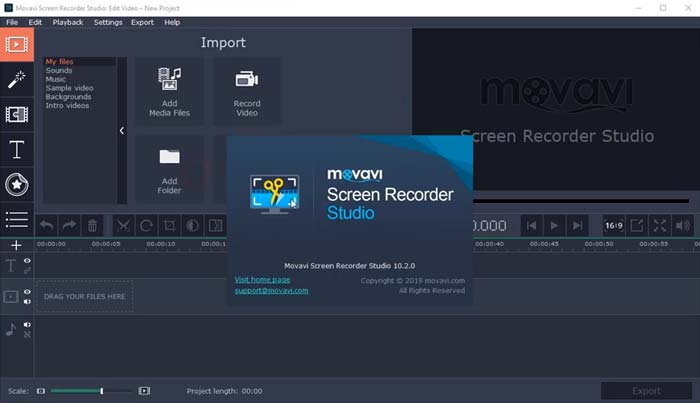Select Backgrounds category
The image size is (700, 403).
[x=68, y=96]
